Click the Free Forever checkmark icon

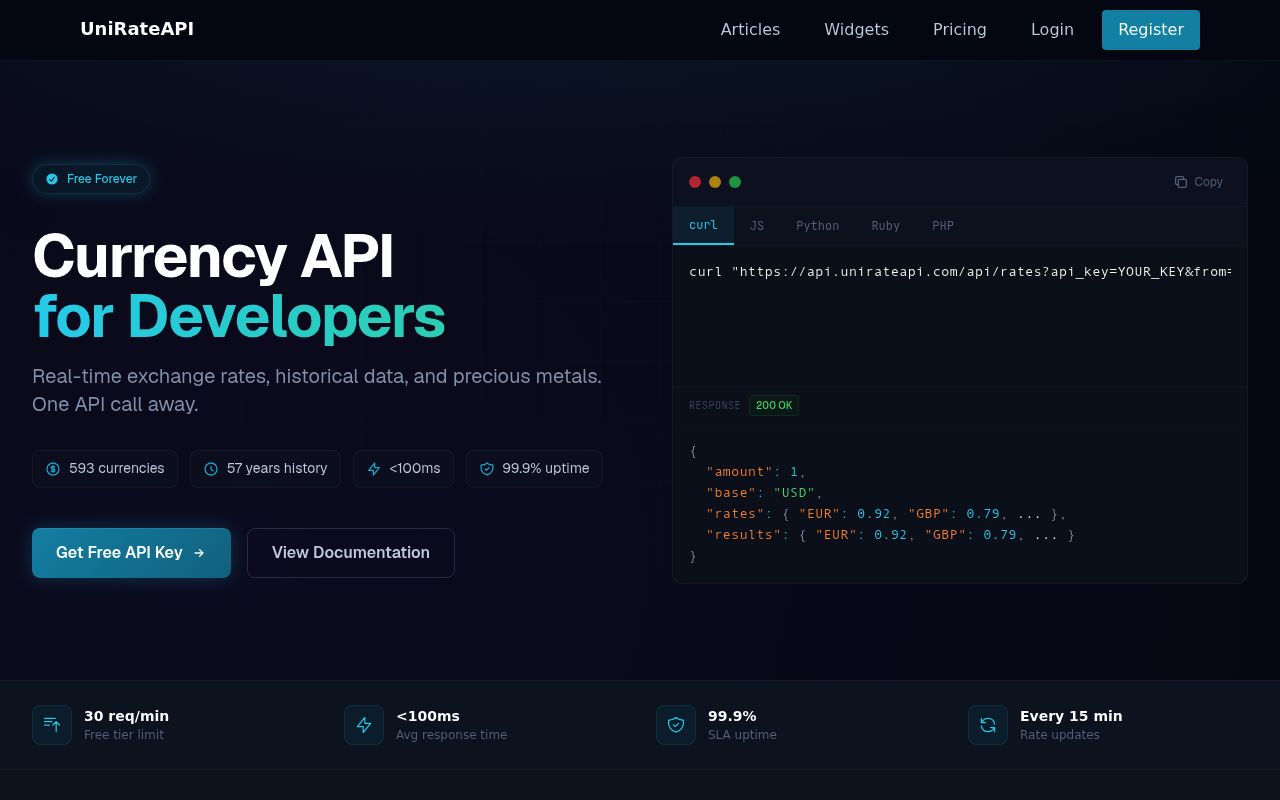coord(52,179)
